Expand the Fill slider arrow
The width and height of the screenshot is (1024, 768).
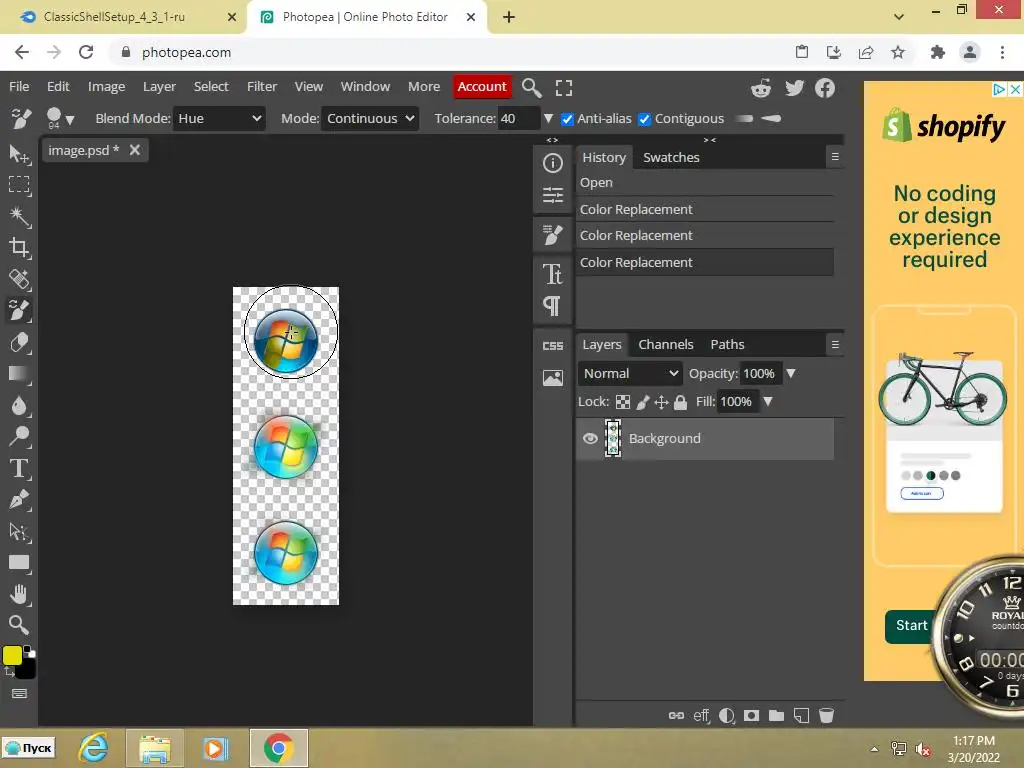tap(768, 402)
